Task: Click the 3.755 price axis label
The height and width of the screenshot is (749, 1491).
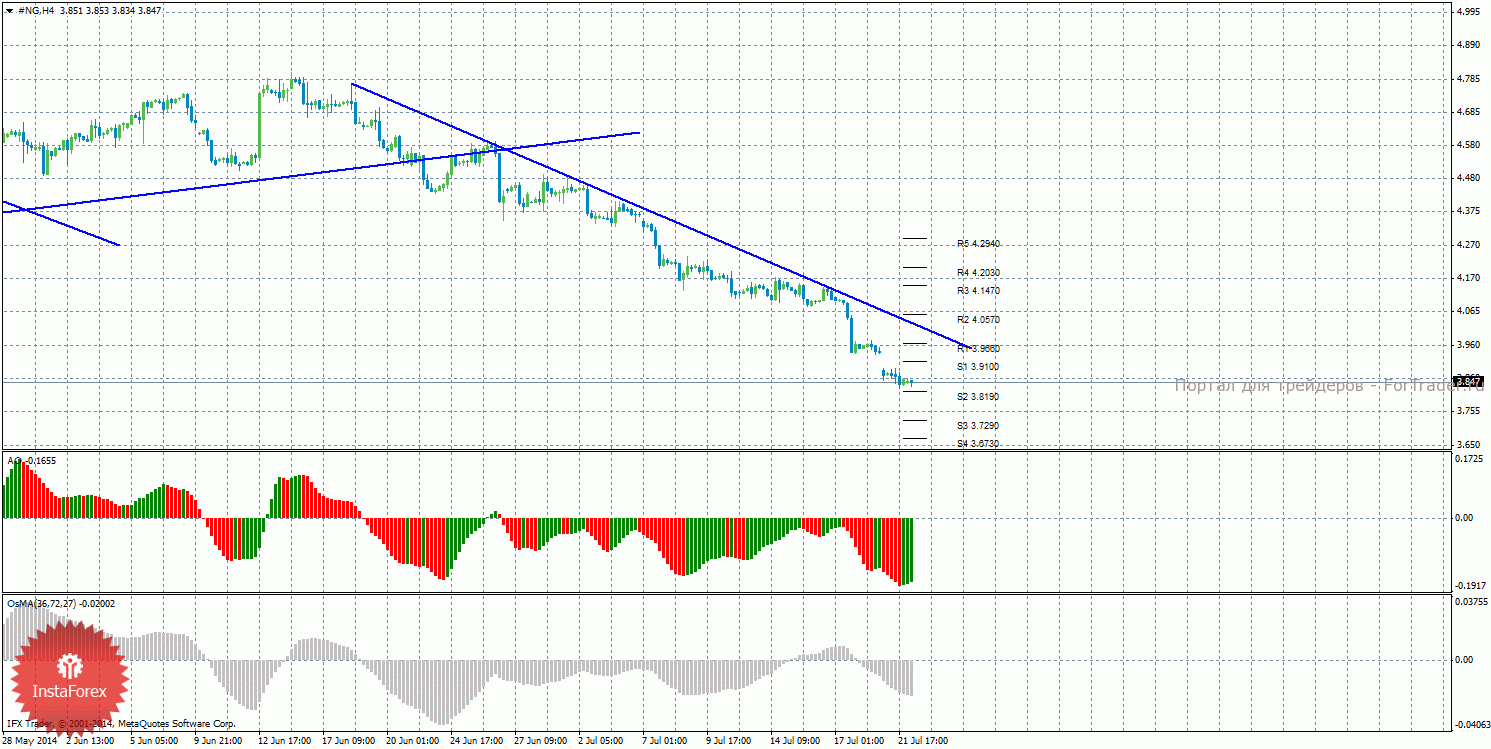Action: pos(1468,411)
